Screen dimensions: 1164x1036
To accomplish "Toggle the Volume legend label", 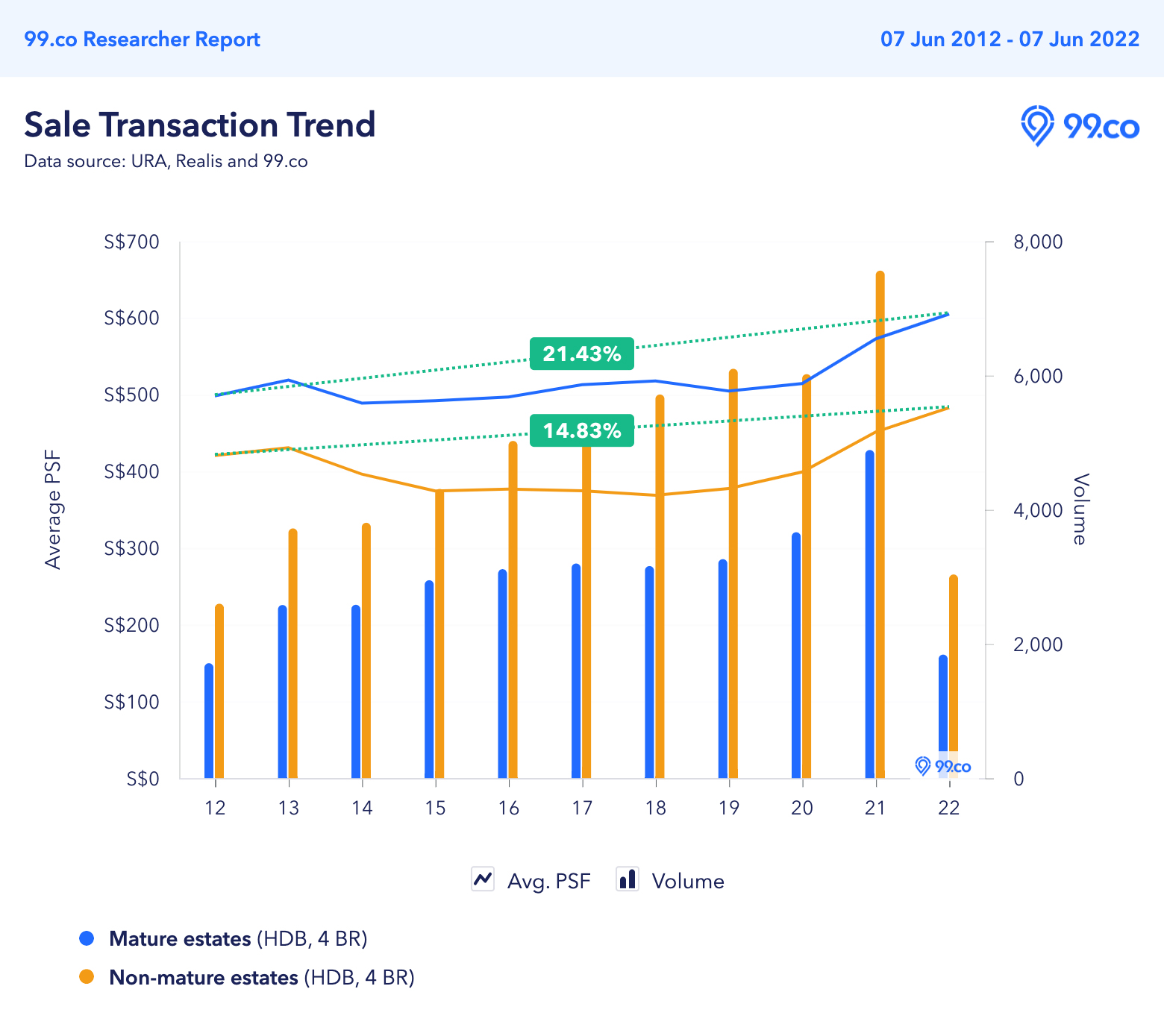I will pos(688,882).
